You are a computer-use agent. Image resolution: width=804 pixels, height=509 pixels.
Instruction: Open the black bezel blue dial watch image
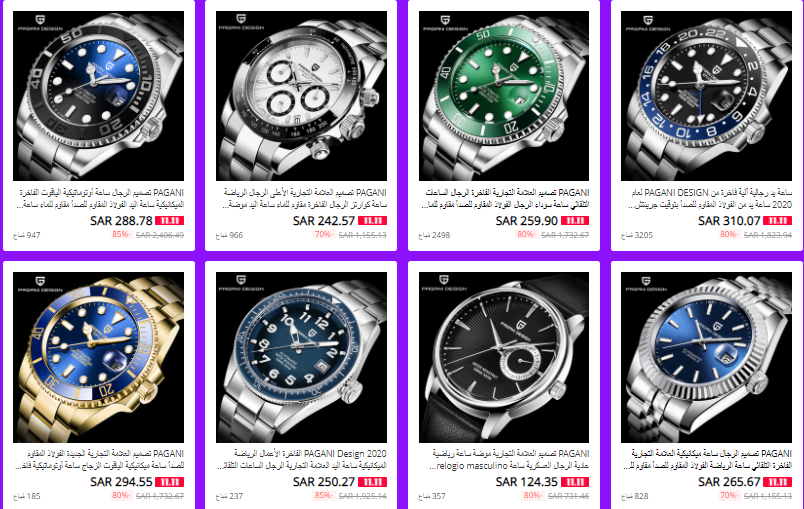pos(98,96)
